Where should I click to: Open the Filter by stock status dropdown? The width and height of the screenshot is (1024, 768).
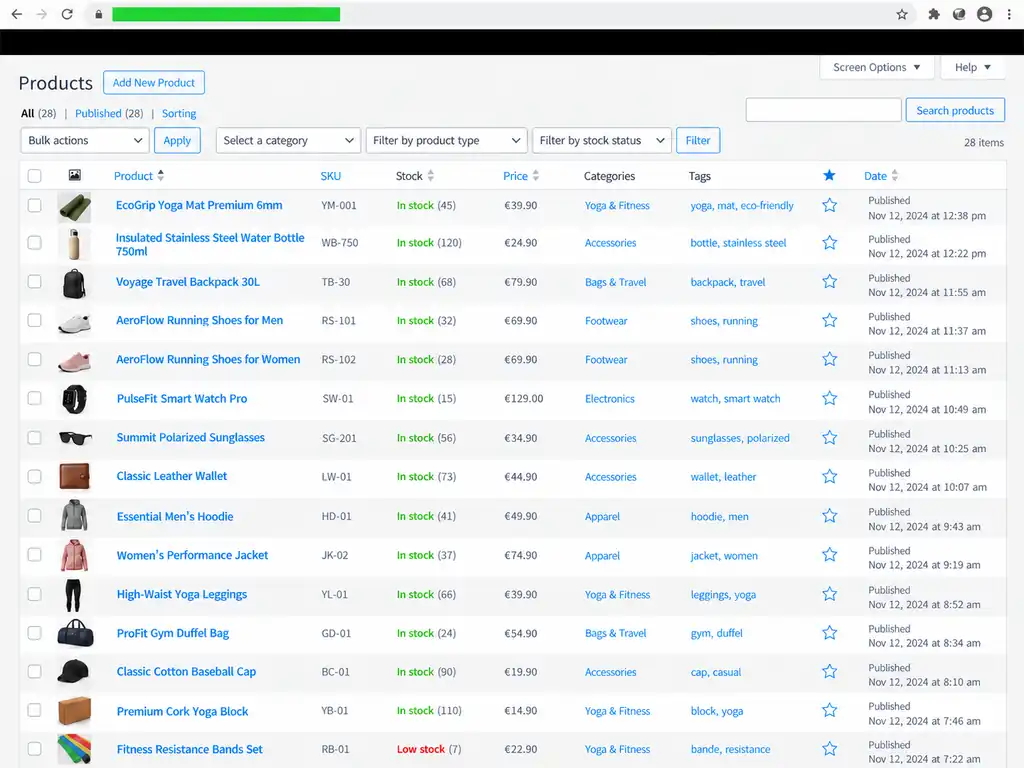[601, 140]
